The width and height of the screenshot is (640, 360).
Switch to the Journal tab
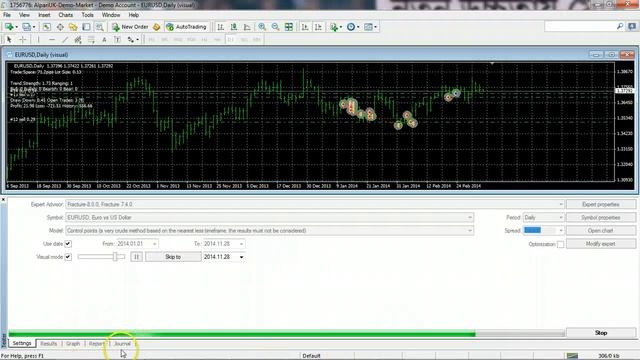pyautogui.click(x=122, y=344)
